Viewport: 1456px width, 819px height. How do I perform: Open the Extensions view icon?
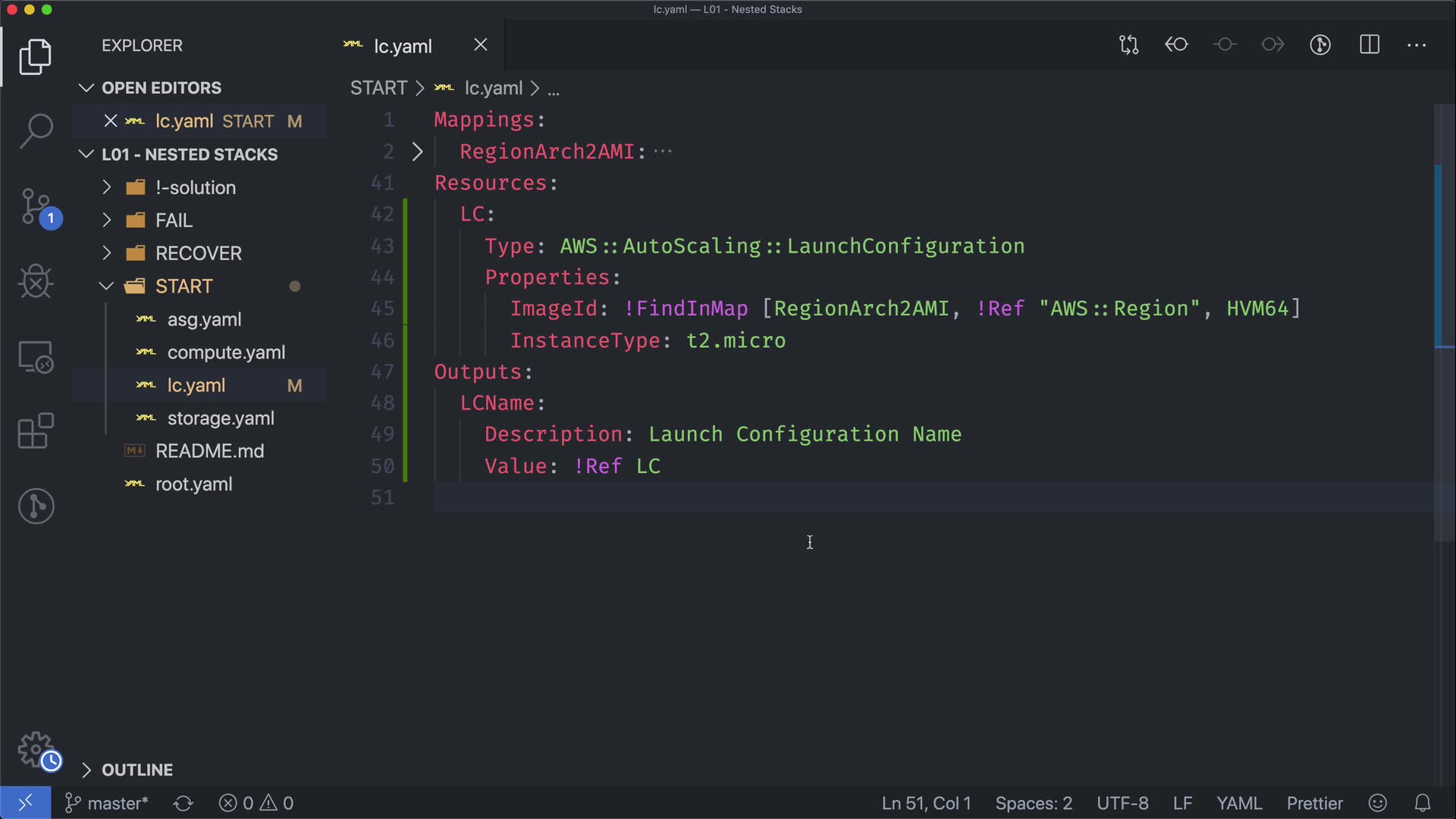(x=36, y=431)
